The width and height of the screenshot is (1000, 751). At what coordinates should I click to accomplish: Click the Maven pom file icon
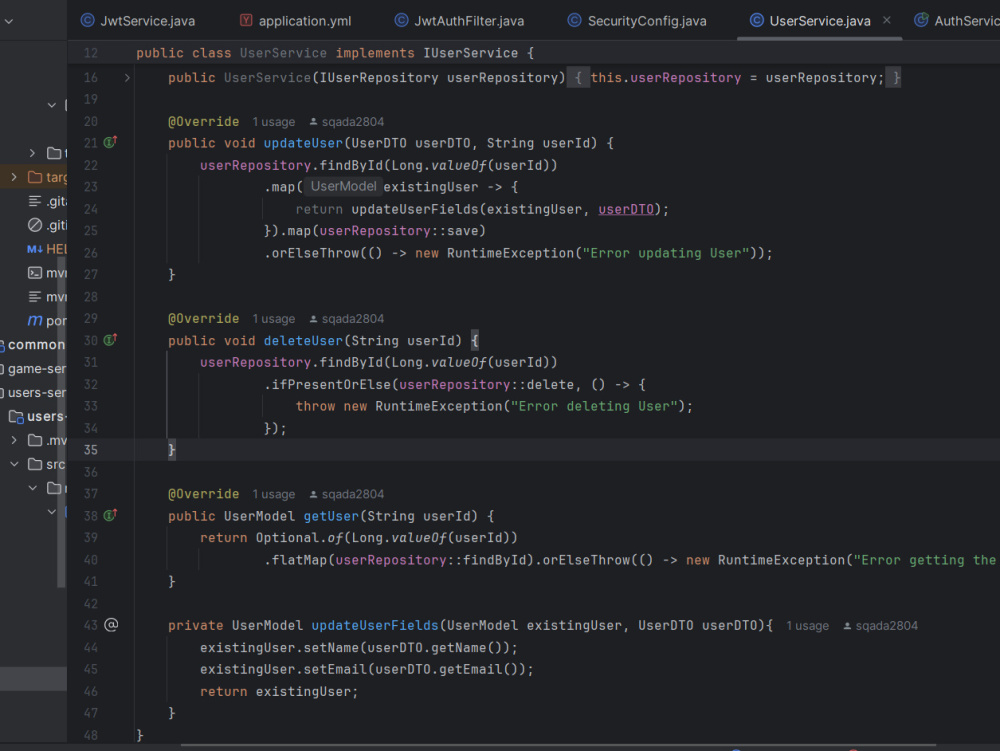click(35, 321)
